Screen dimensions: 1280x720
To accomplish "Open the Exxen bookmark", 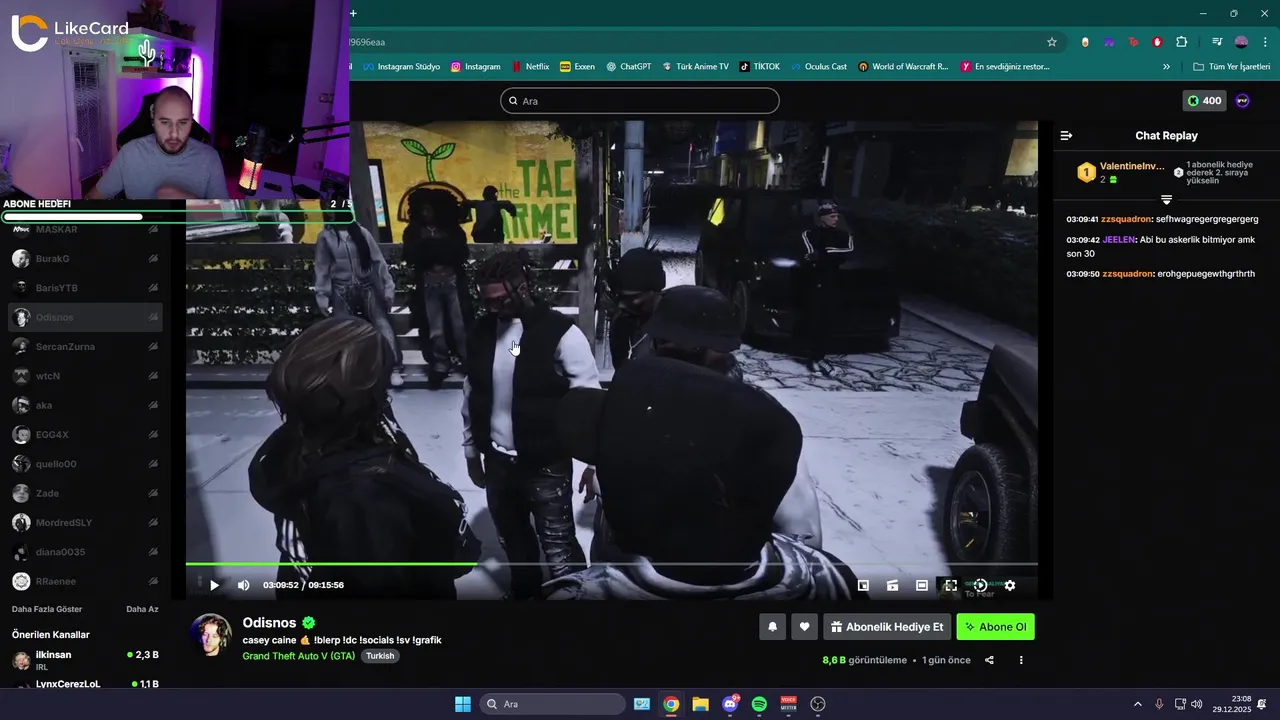I will 577,67.
